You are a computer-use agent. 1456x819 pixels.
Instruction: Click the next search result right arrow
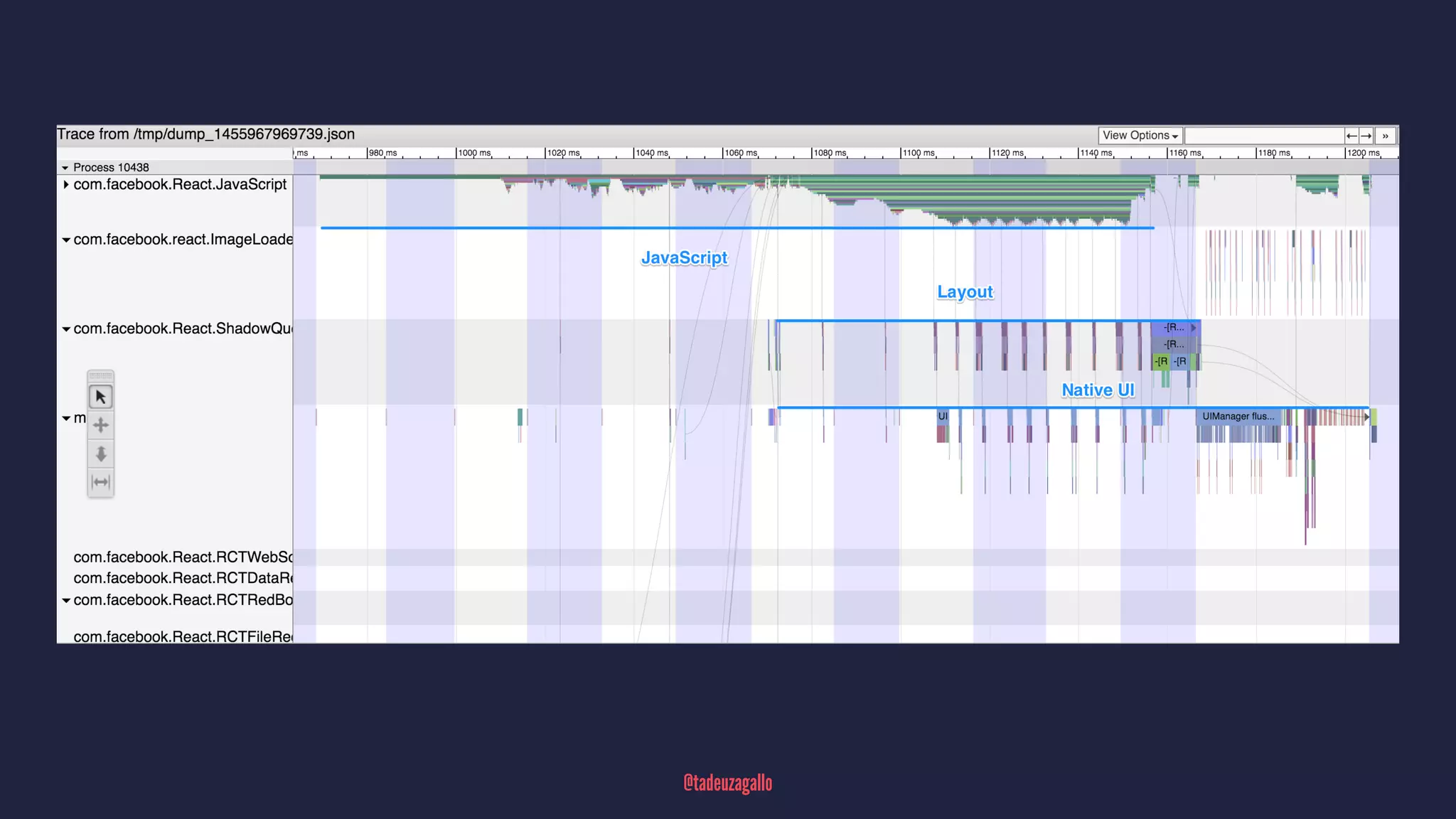(x=1366, y=135)
